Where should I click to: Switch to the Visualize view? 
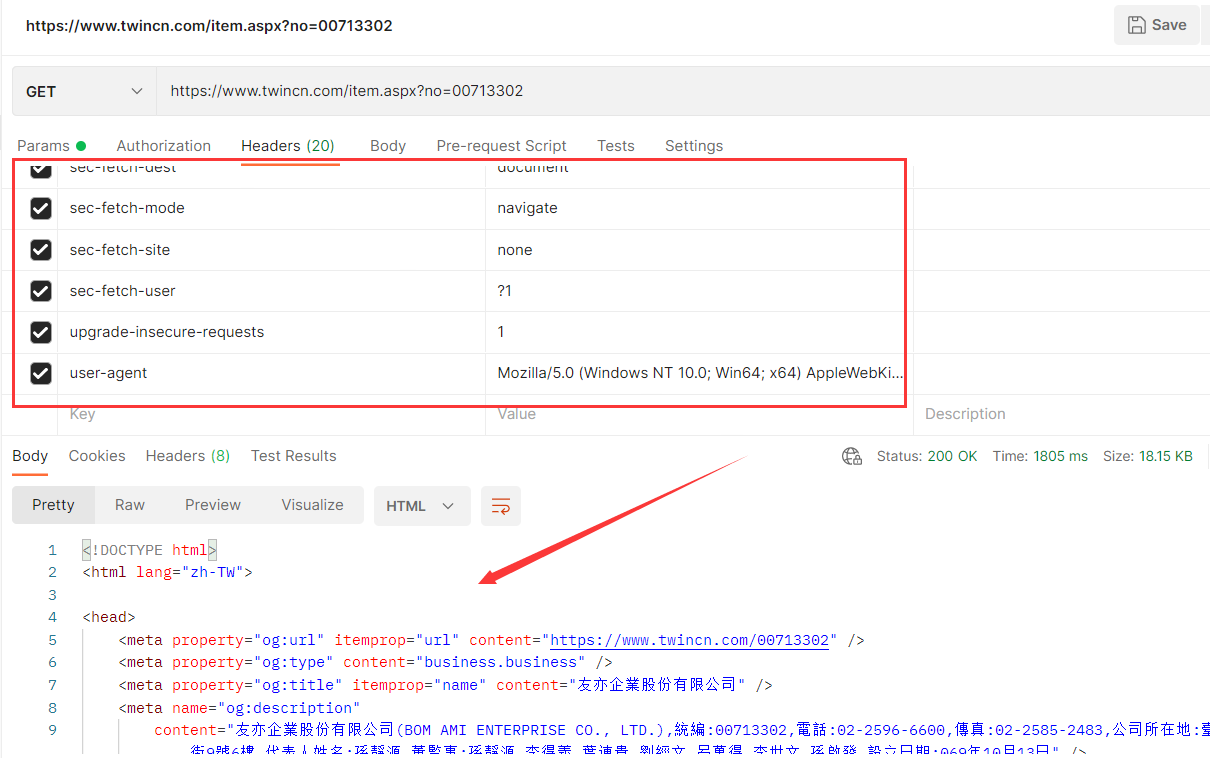pos(312,505)
